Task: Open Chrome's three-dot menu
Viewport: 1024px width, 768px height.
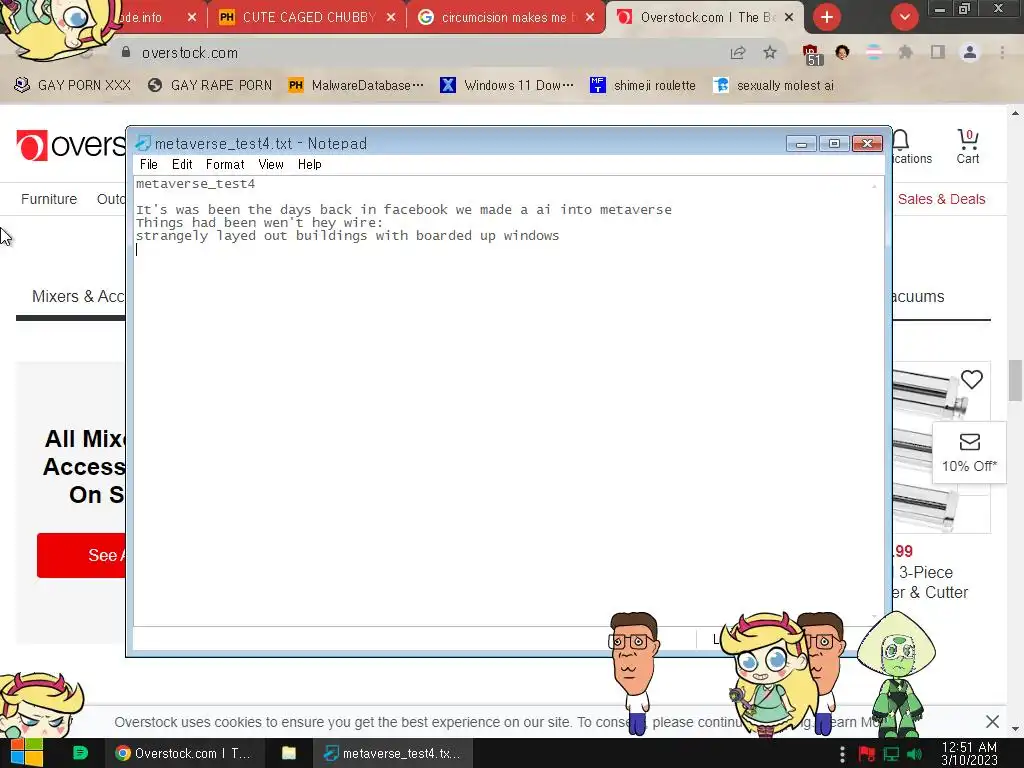Action: point(1002,53)
